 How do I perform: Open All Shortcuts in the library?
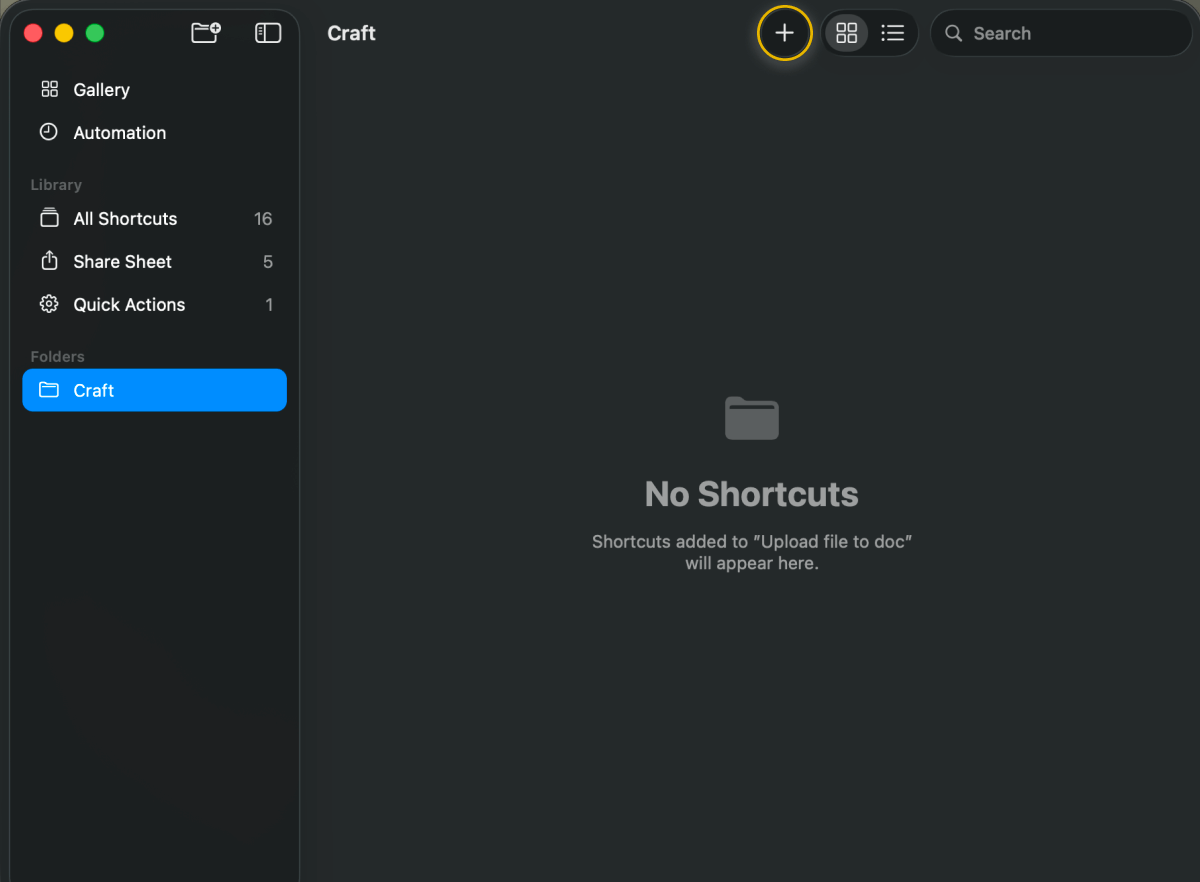coord(124,218)
